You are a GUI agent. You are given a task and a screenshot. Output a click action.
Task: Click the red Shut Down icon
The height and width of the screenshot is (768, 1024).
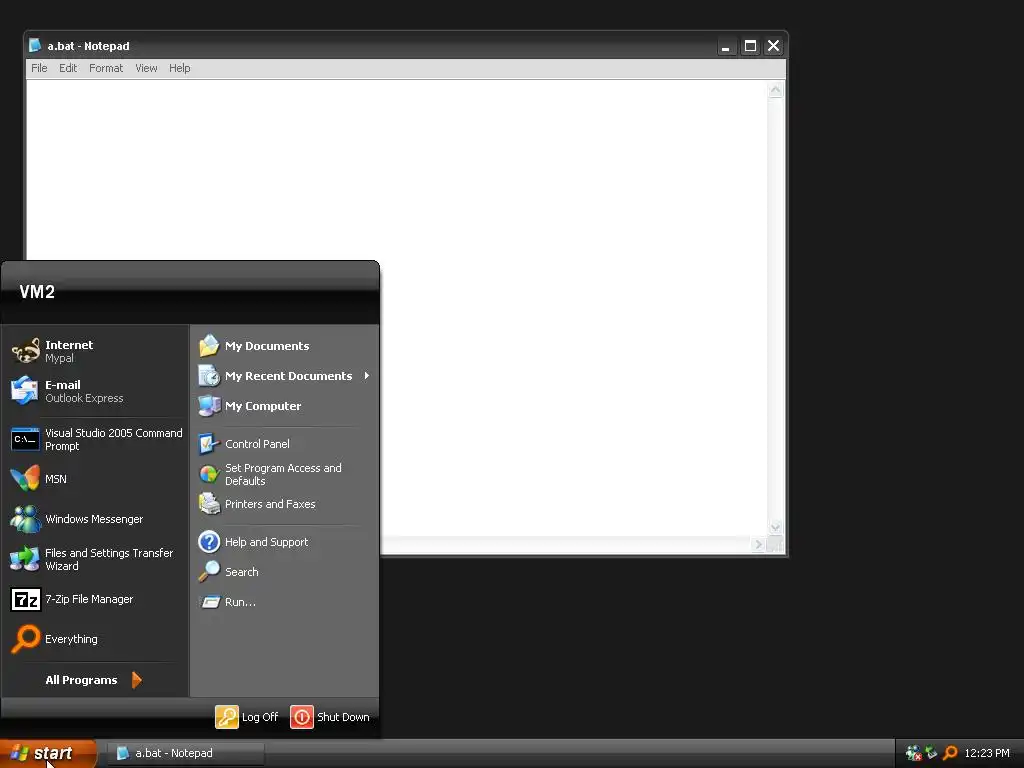[302, 716]
